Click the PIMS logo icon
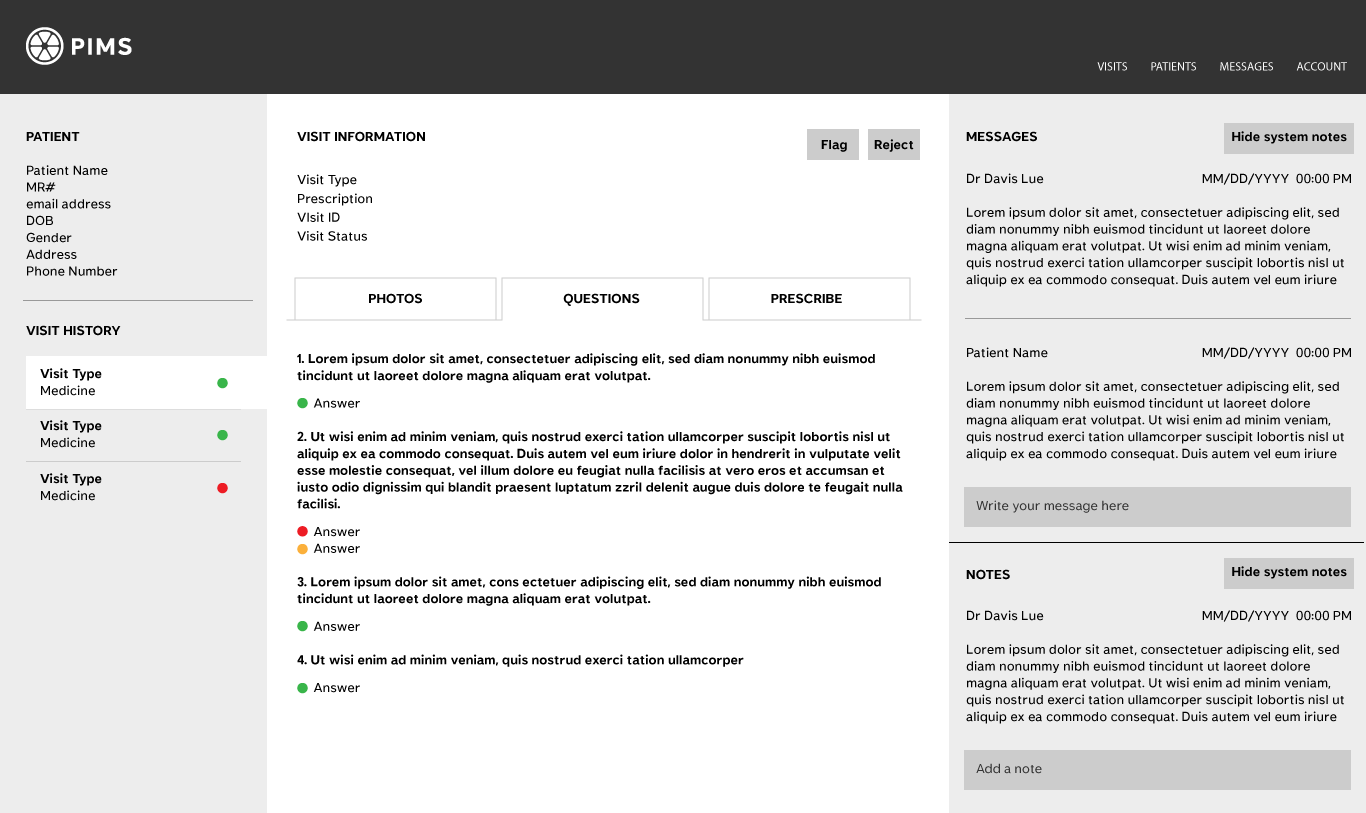Viewport: 1366px width, 813px height. tap(44, 46)
